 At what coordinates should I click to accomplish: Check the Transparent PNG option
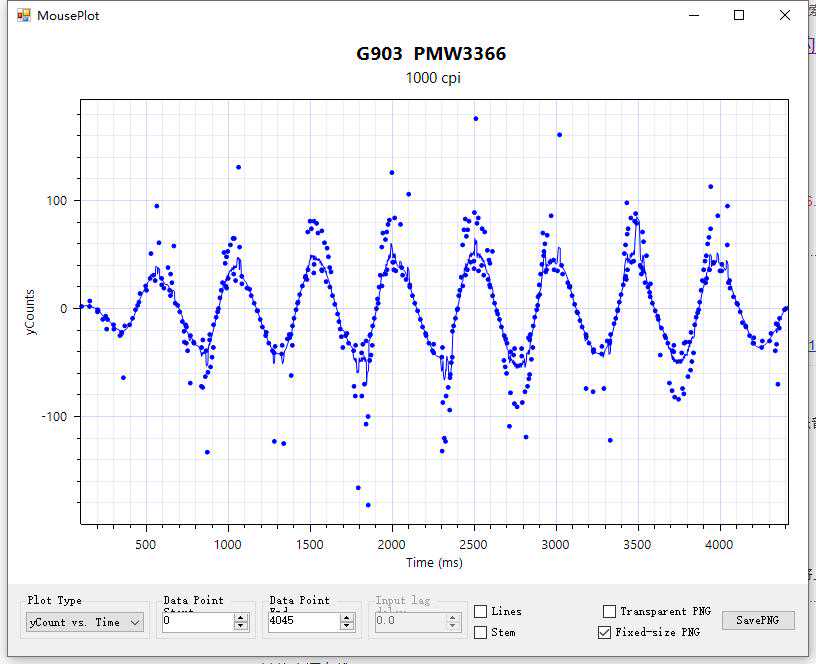click(x=610, y=611)
